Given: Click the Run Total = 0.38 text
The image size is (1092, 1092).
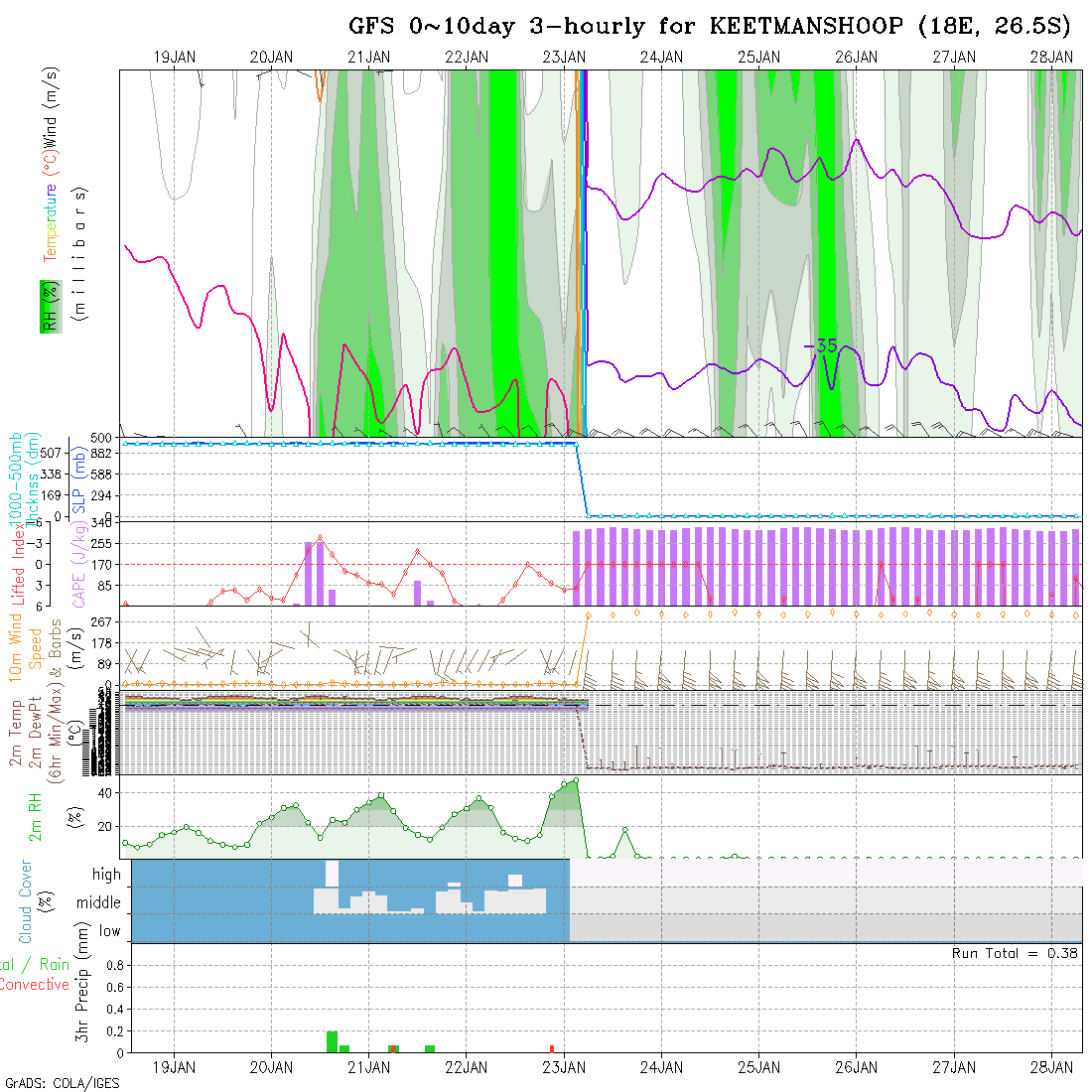Looking at the screenshot, I should (1015, 953).
